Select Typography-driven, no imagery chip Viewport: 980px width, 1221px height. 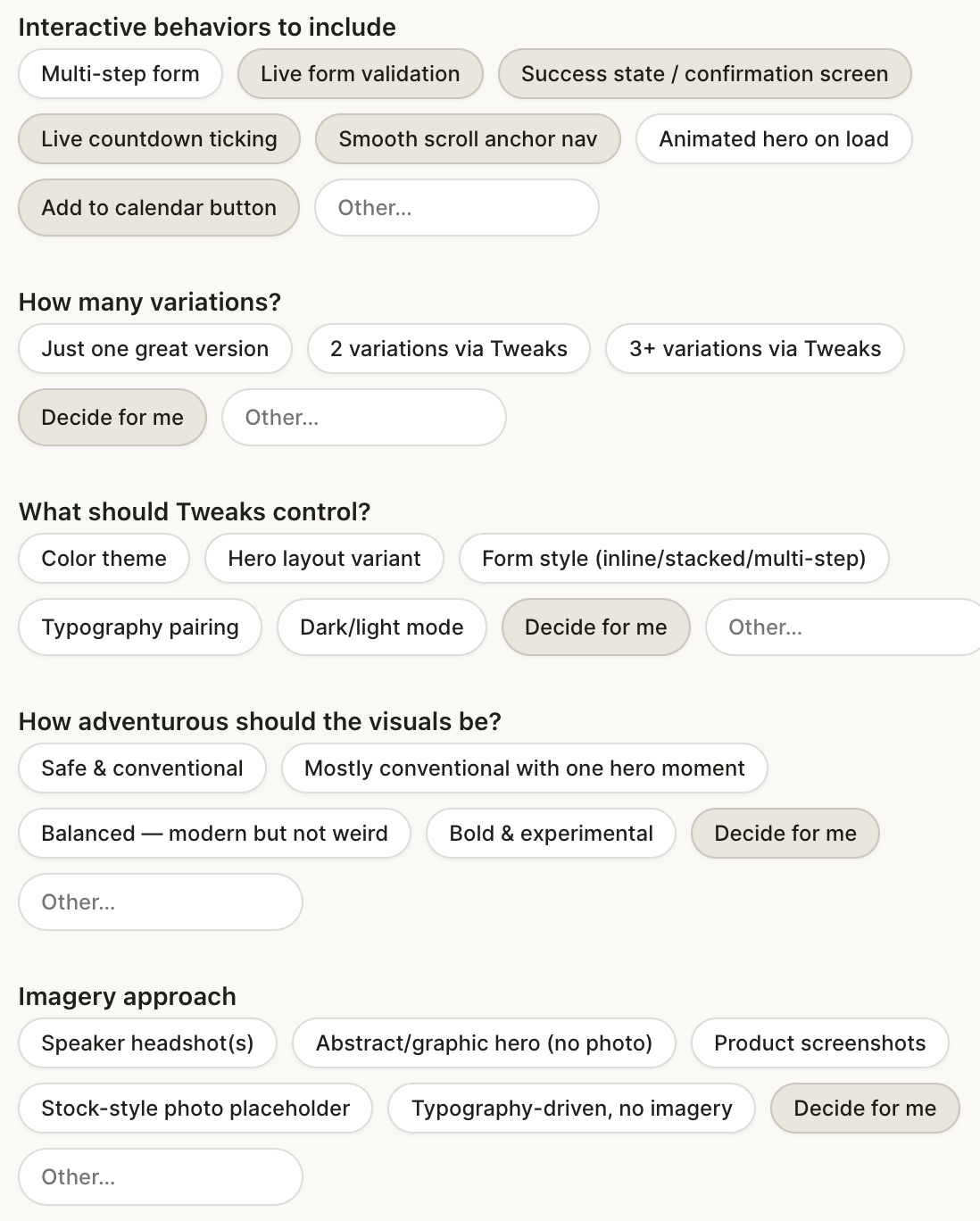click(571, 1109)
